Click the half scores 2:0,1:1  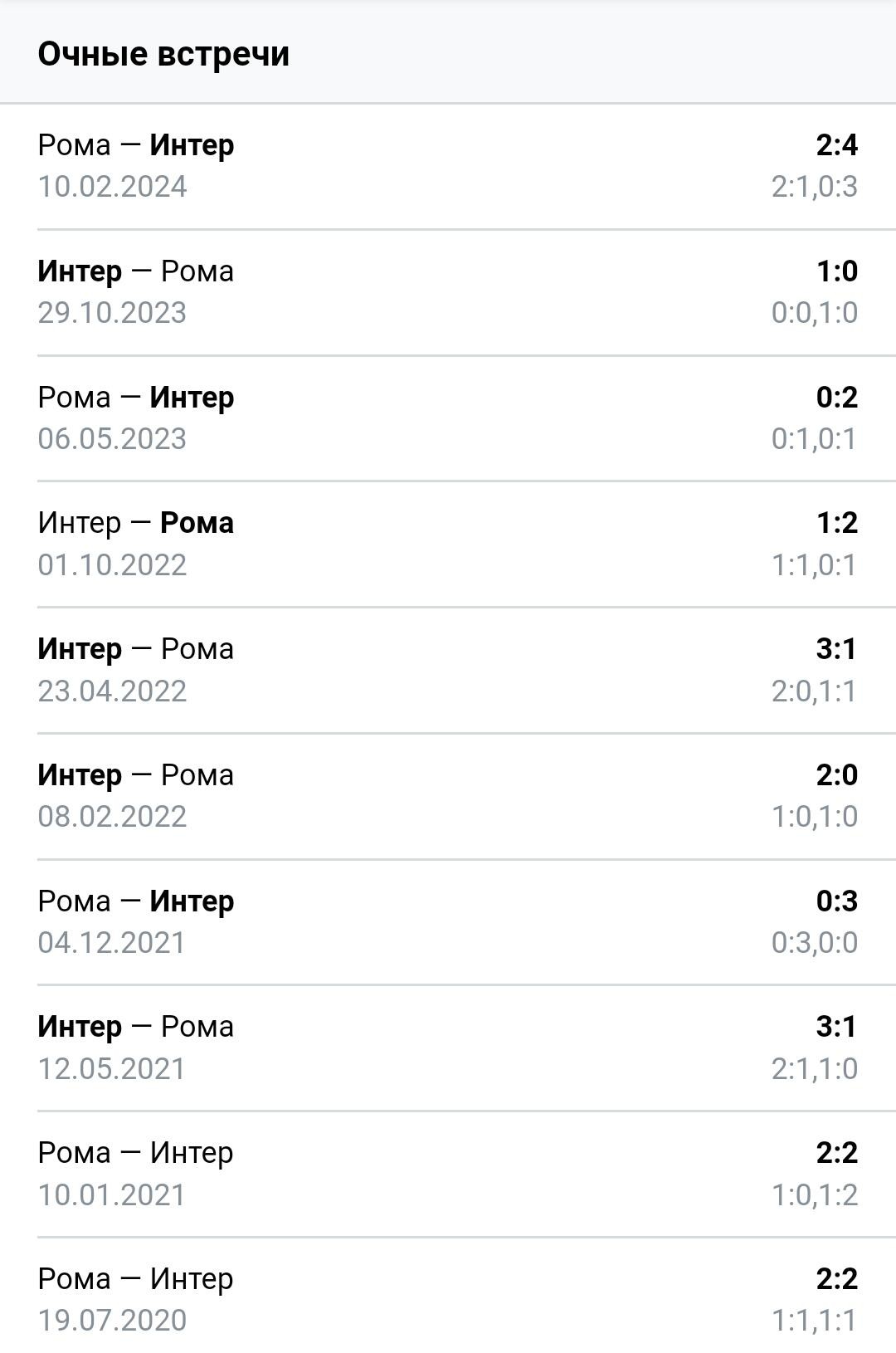tap(814, 691)
